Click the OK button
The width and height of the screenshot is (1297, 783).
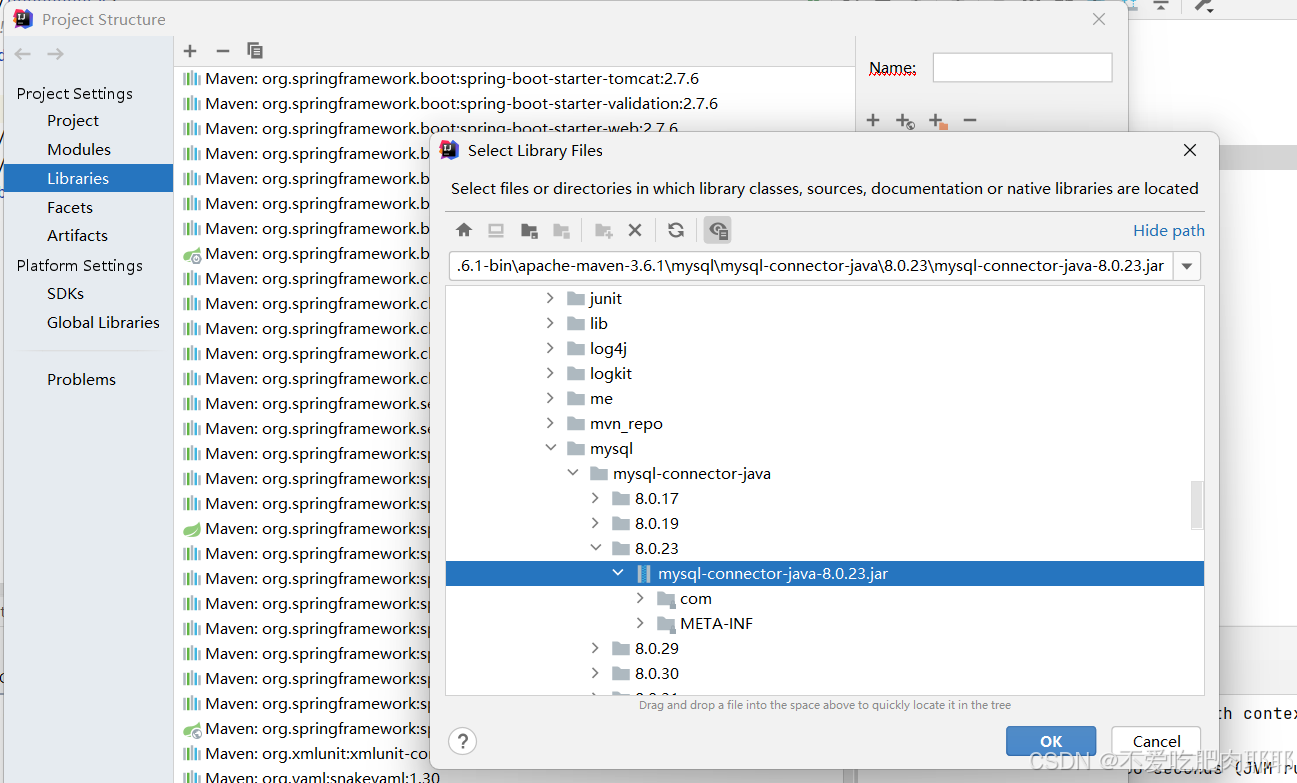coord(1051,741)
